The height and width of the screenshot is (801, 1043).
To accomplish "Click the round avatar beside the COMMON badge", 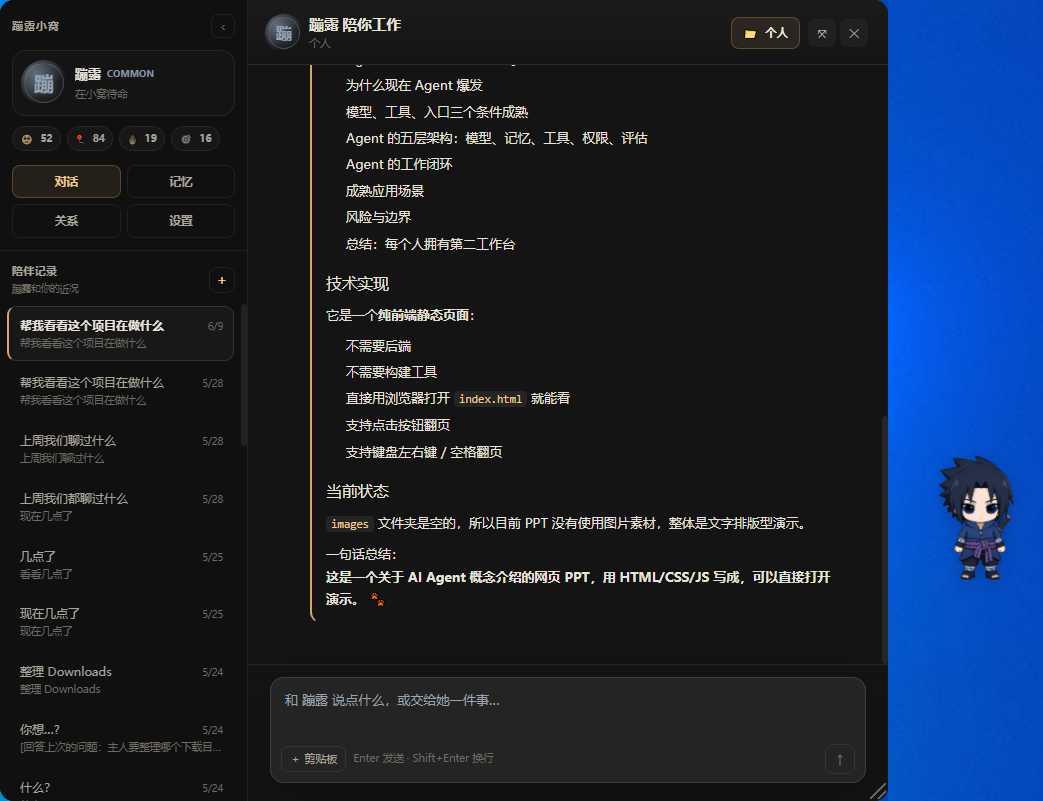I will (43, 82).
